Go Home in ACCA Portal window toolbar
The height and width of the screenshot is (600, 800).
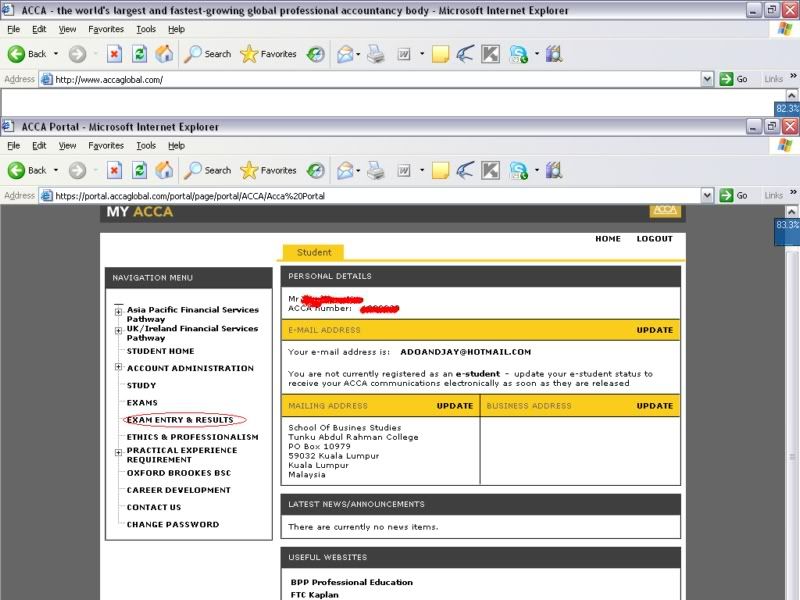(164, 170)
